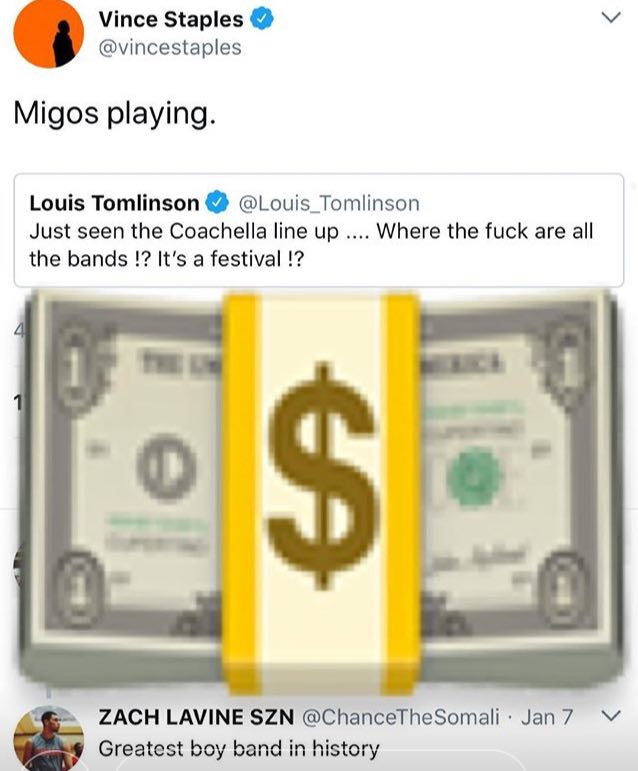Click the 'Greatest boy band in history' reply
Screen dimensions: 638x771
[x=239, y=748]
